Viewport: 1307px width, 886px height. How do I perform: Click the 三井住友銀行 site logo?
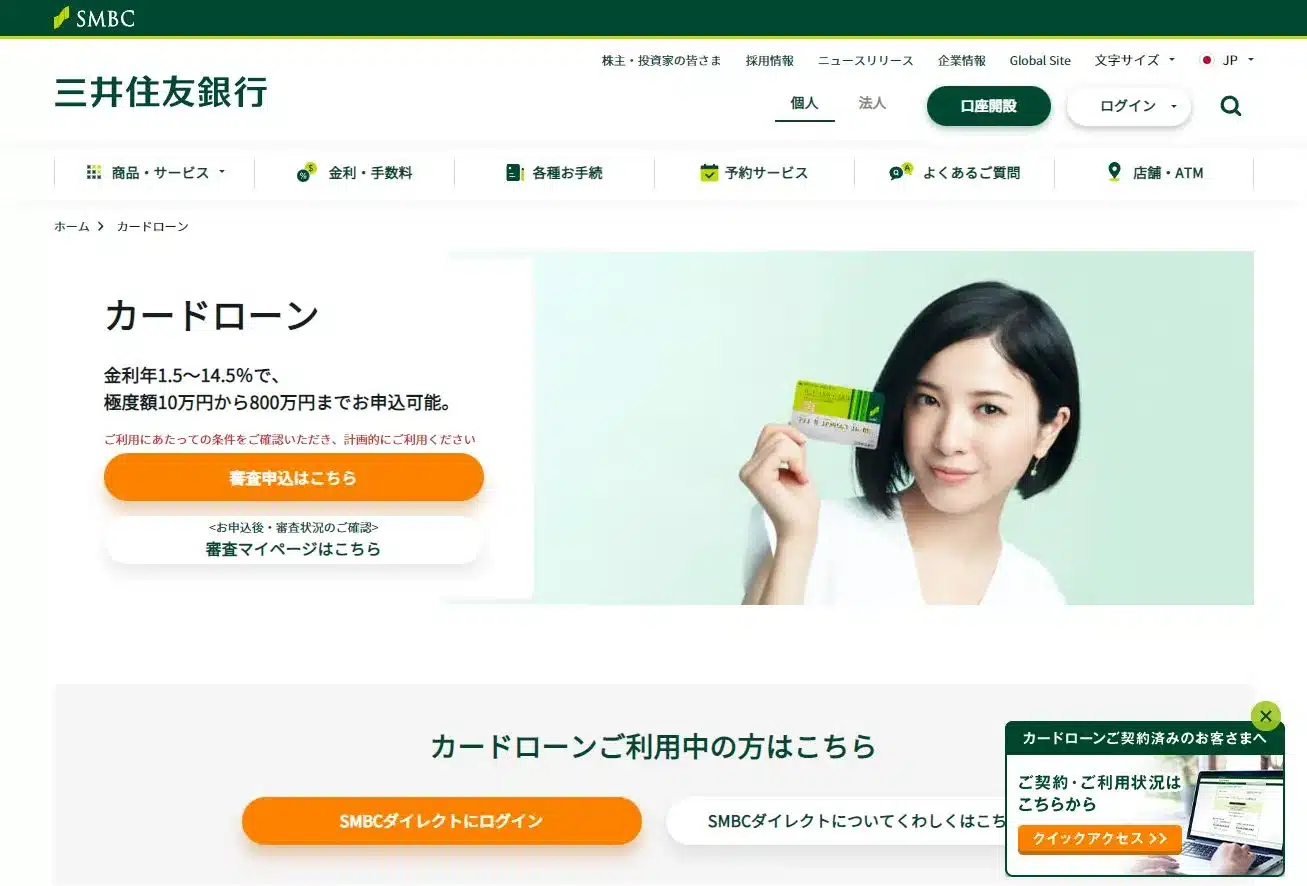click(x=161, y=91)
